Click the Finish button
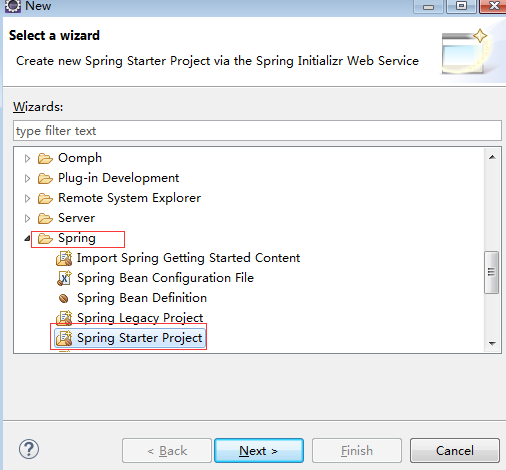Screen dimensions: 506x470 point(357,451)
